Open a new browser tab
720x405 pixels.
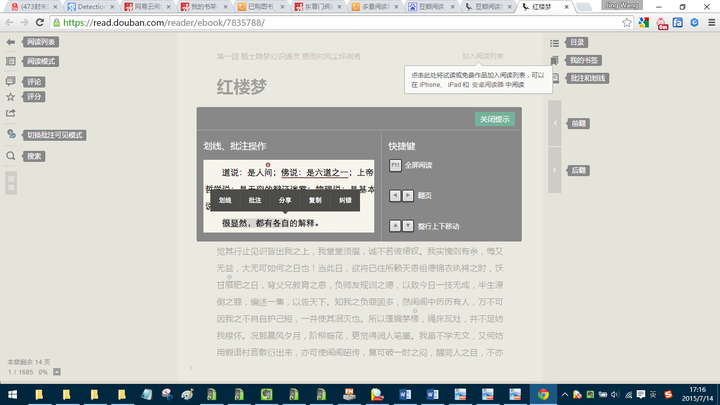click(584, 7)
